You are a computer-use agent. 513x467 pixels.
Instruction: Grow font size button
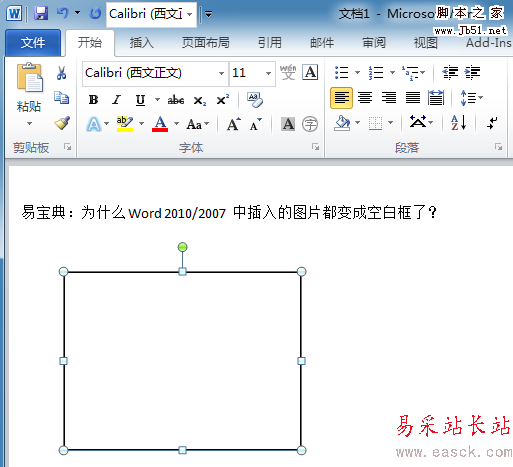click(234, 124)
